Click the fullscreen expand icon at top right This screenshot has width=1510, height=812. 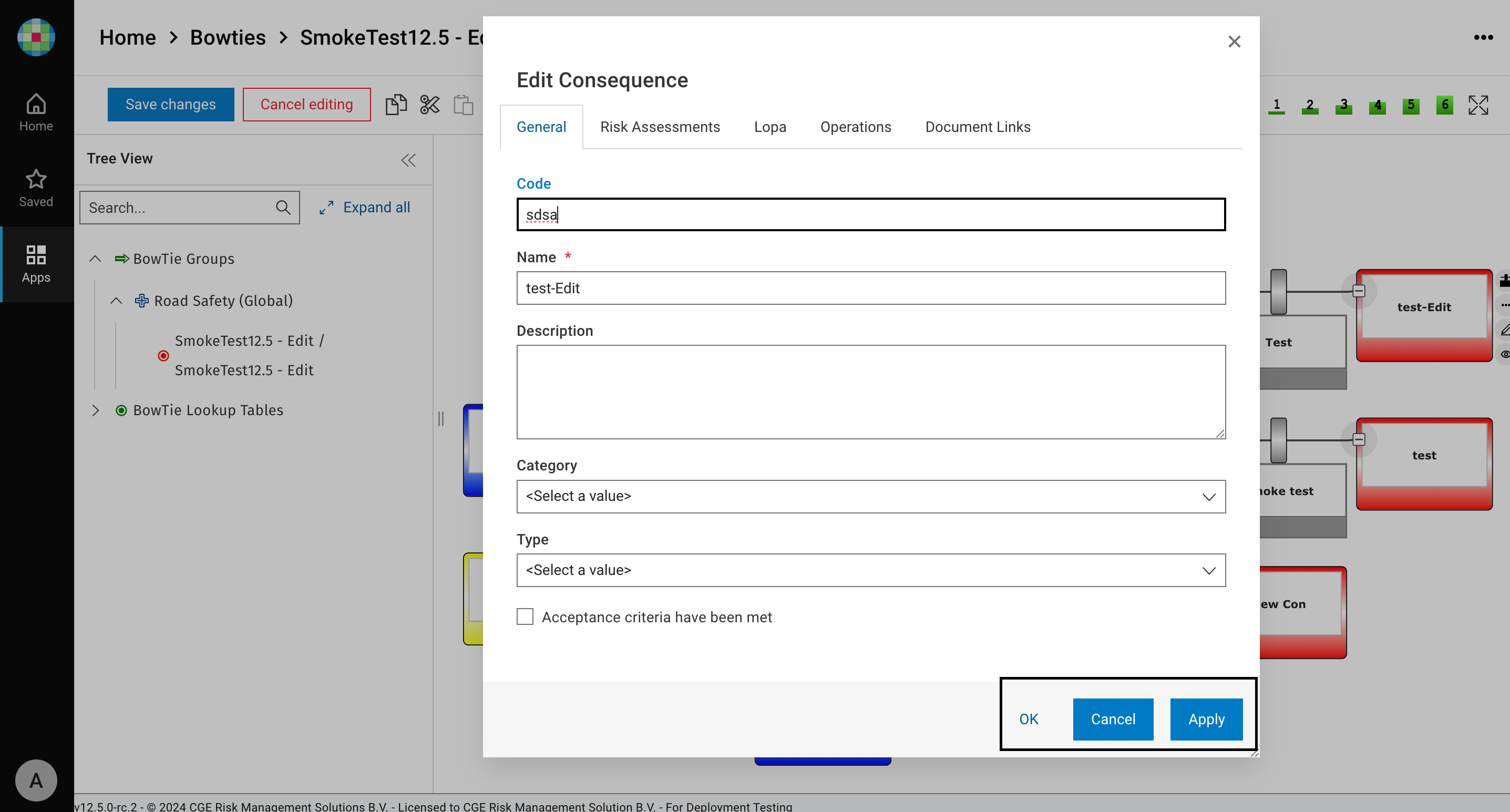click(1478, 105)
